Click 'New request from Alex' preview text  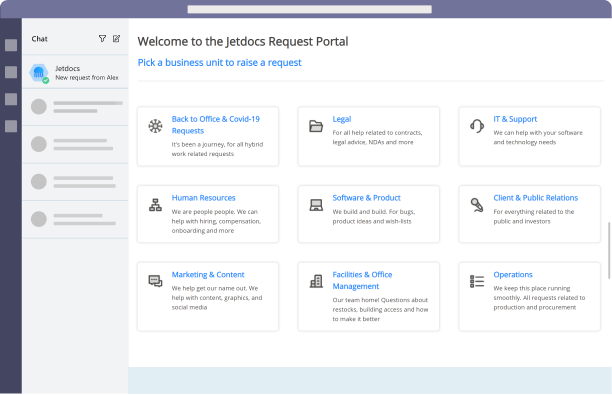(87, 78)
